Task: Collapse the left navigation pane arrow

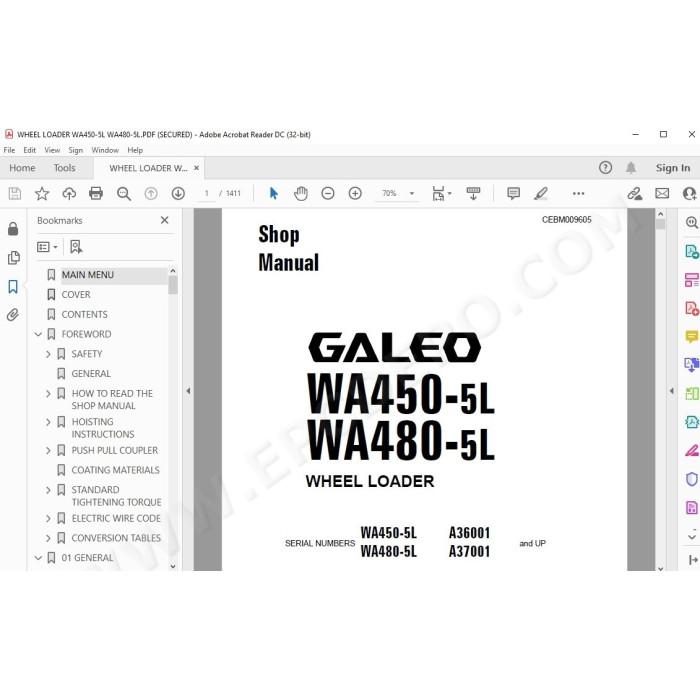Action: (x=188, y=391)
